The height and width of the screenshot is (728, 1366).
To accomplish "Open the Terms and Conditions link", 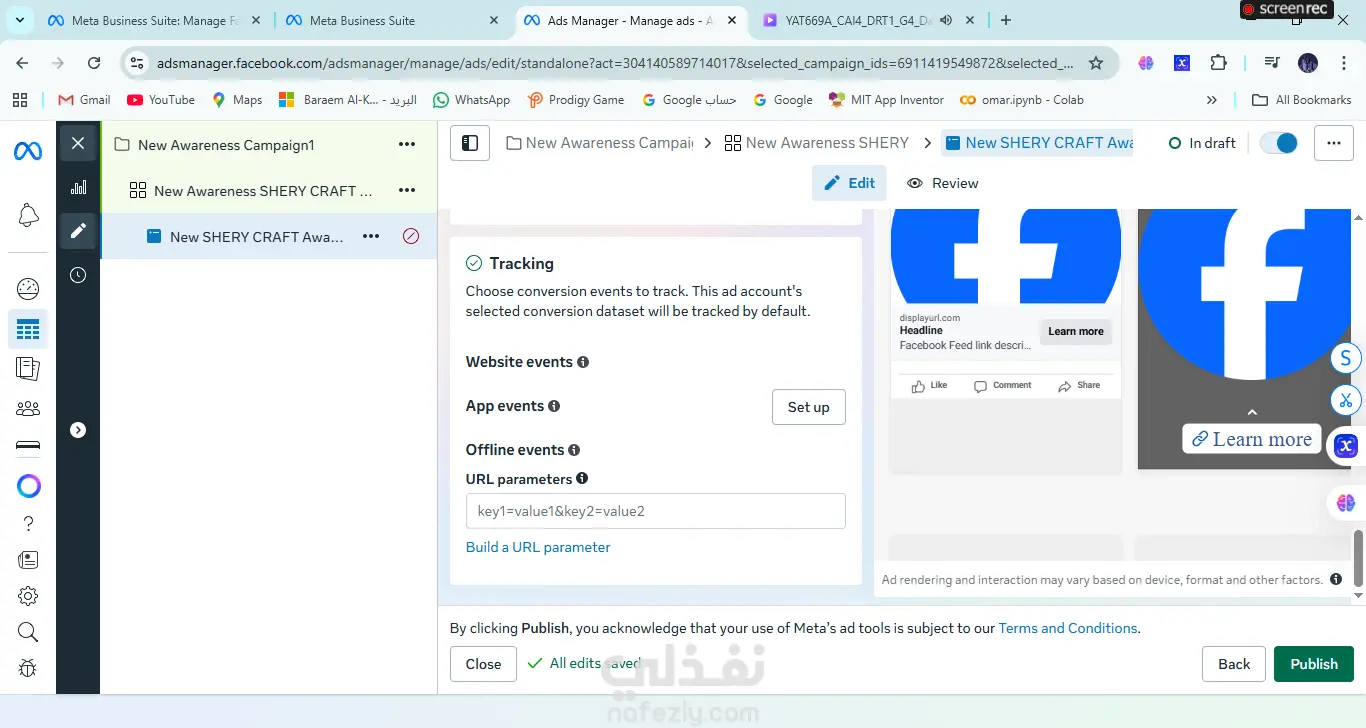I will [1068, 628].
